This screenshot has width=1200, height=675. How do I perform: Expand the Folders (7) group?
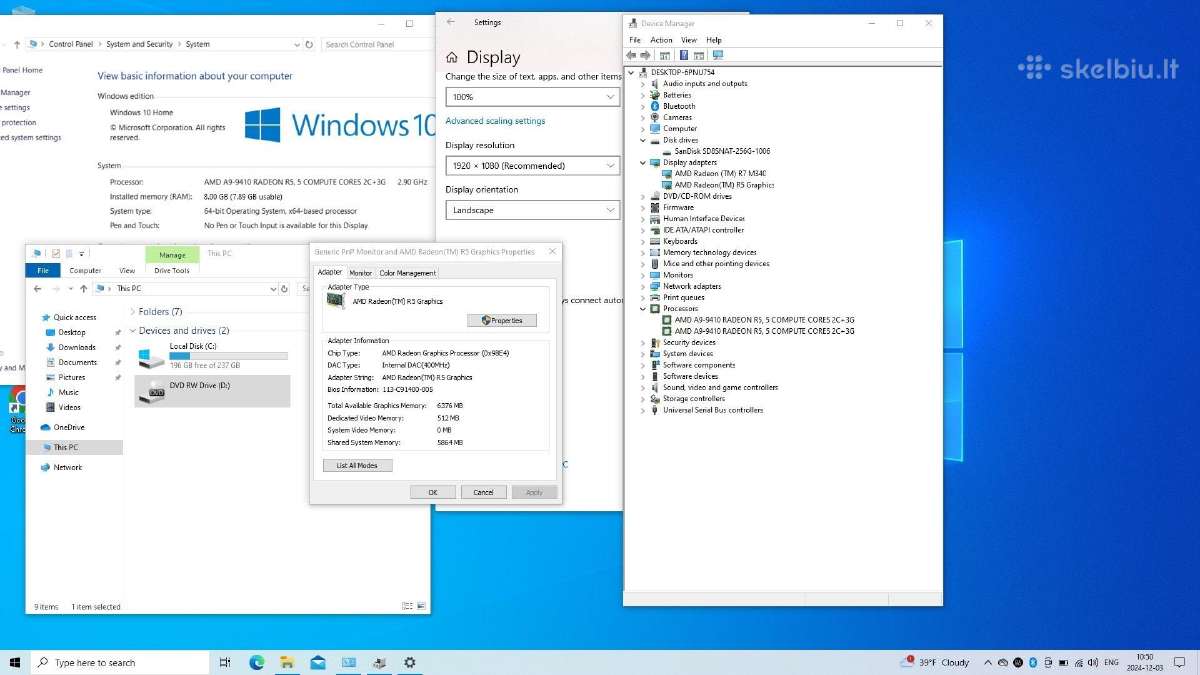[x=131, y=312]
